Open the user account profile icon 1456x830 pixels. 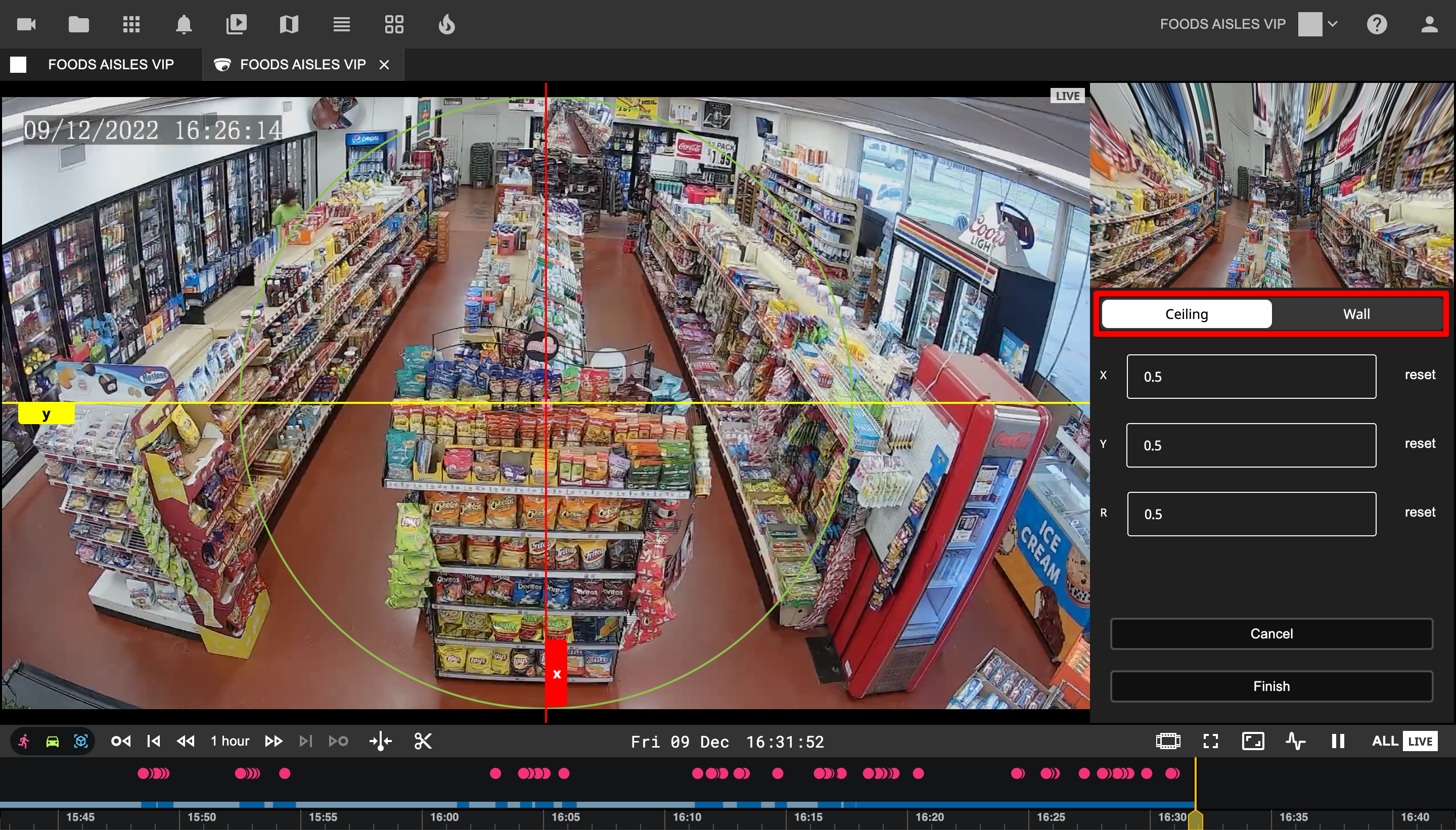pyautogui.click(x=1429, y=24)
